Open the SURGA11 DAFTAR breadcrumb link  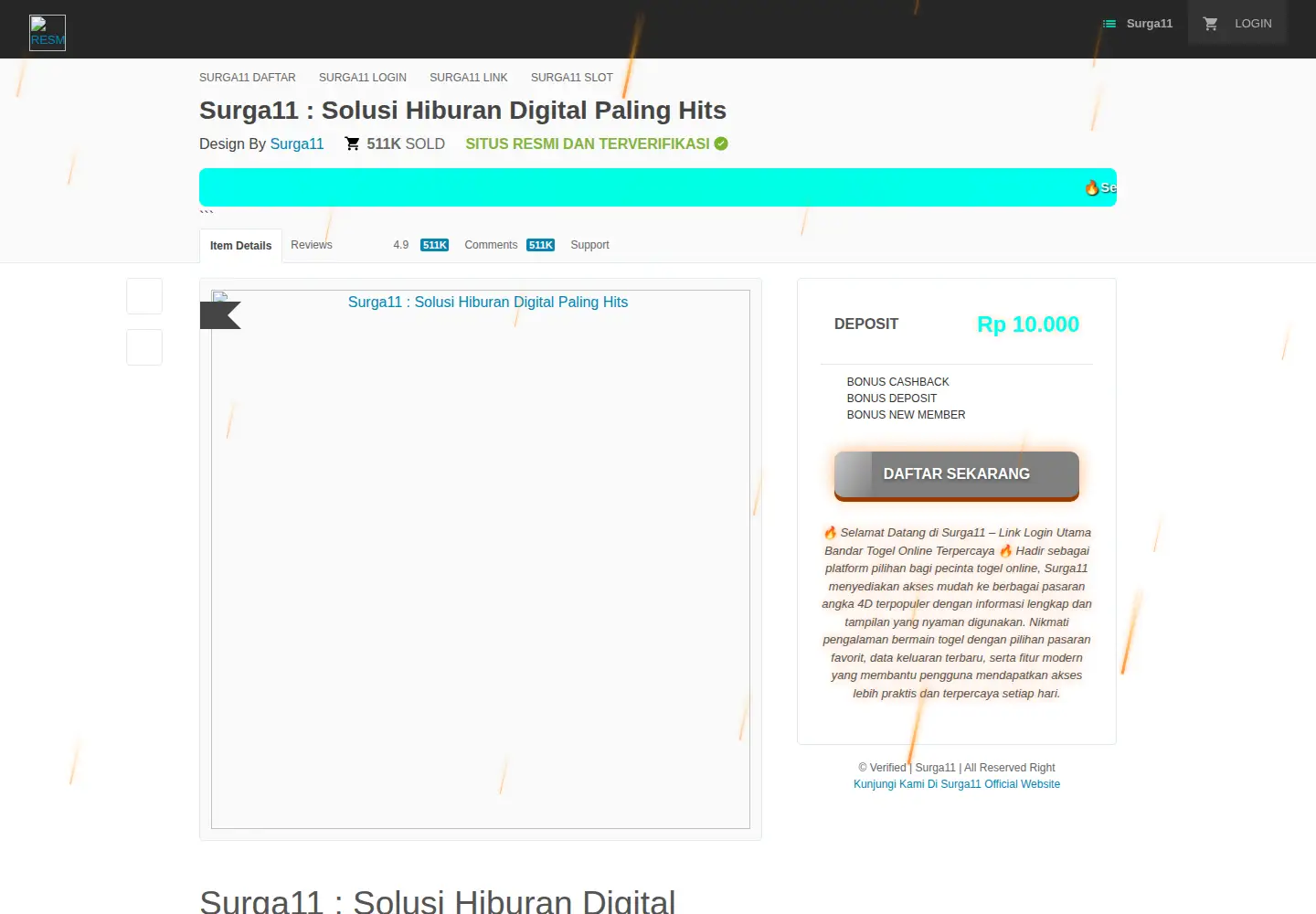(x=248, y=78)
